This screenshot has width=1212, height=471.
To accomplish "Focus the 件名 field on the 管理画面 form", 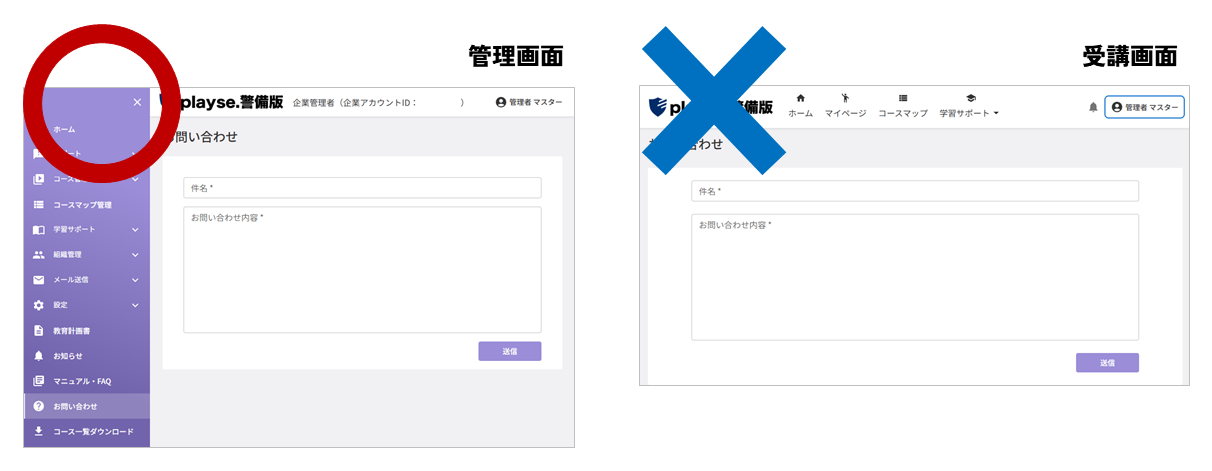I will [362, 188].
